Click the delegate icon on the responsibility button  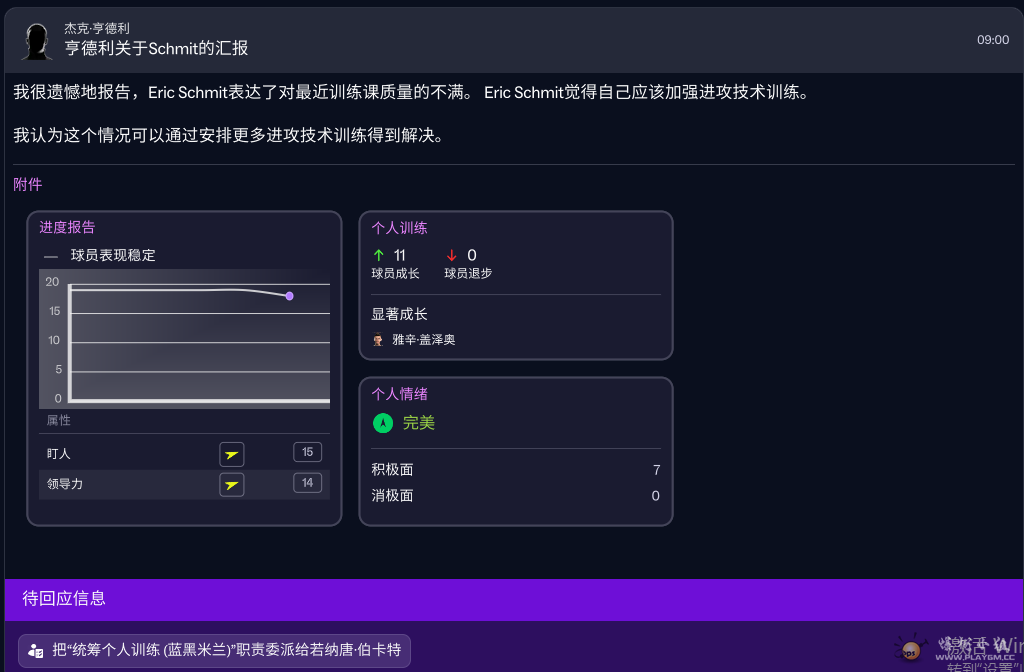coord(36,650)
